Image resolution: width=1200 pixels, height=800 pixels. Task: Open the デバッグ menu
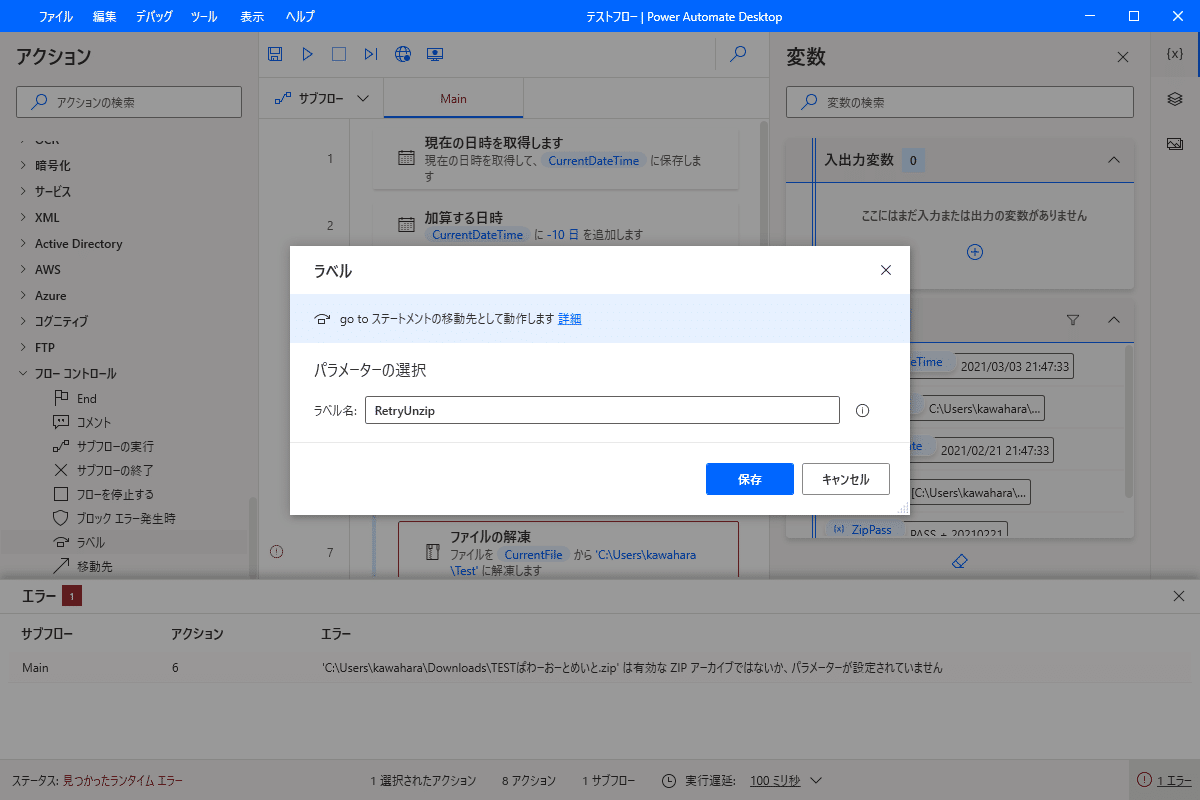[153, 15]
